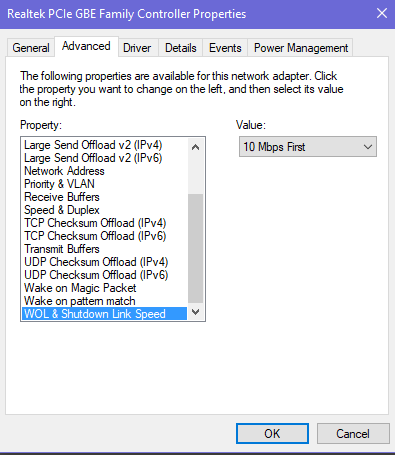
Task: Dismiss dialog with the Cancel button
Action: (x=353, y=434)
